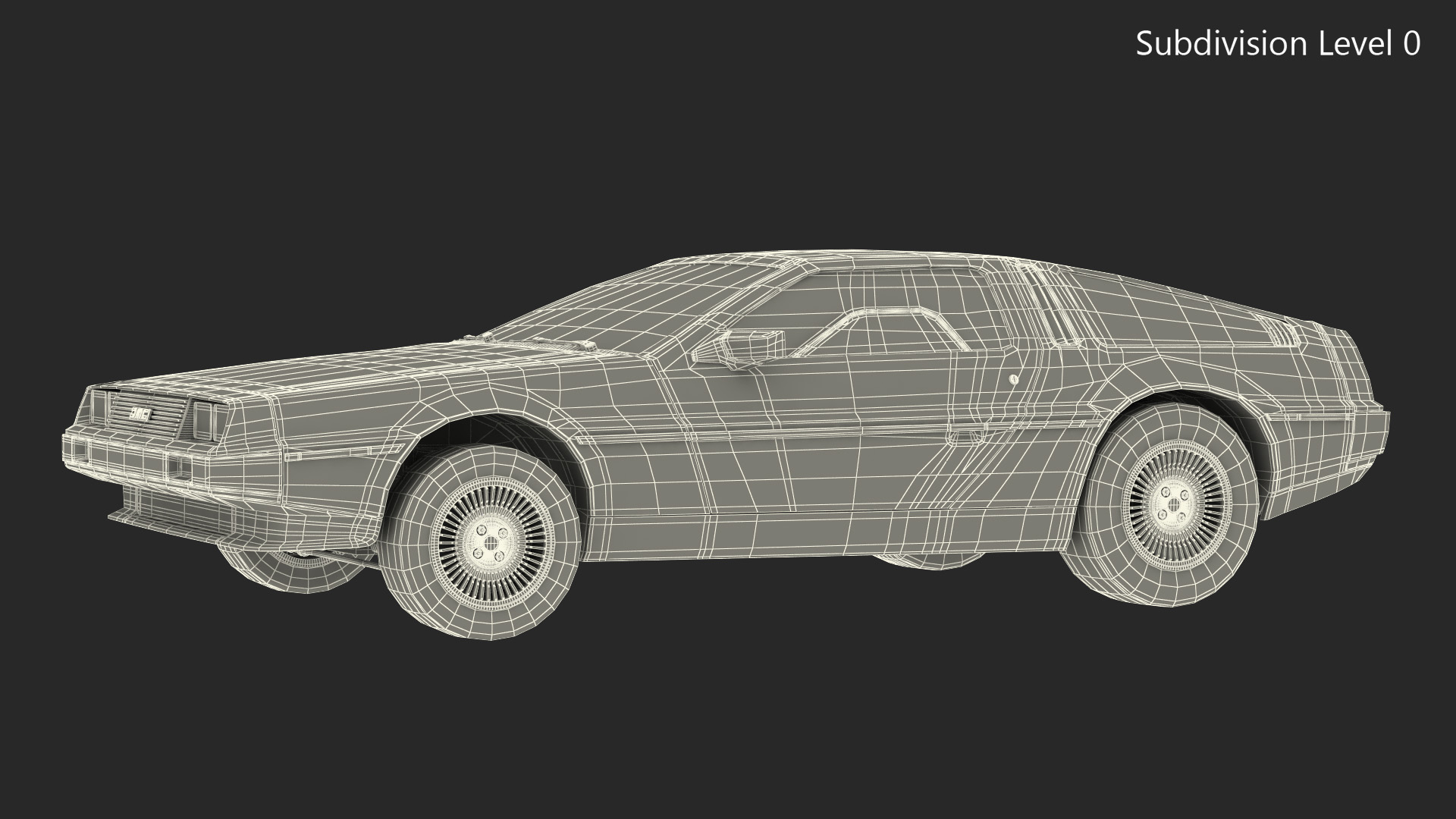The width and height of the screenshot is (1456, 819).
Task: Click the DMC logo on front grille
Action: (141, 414)
